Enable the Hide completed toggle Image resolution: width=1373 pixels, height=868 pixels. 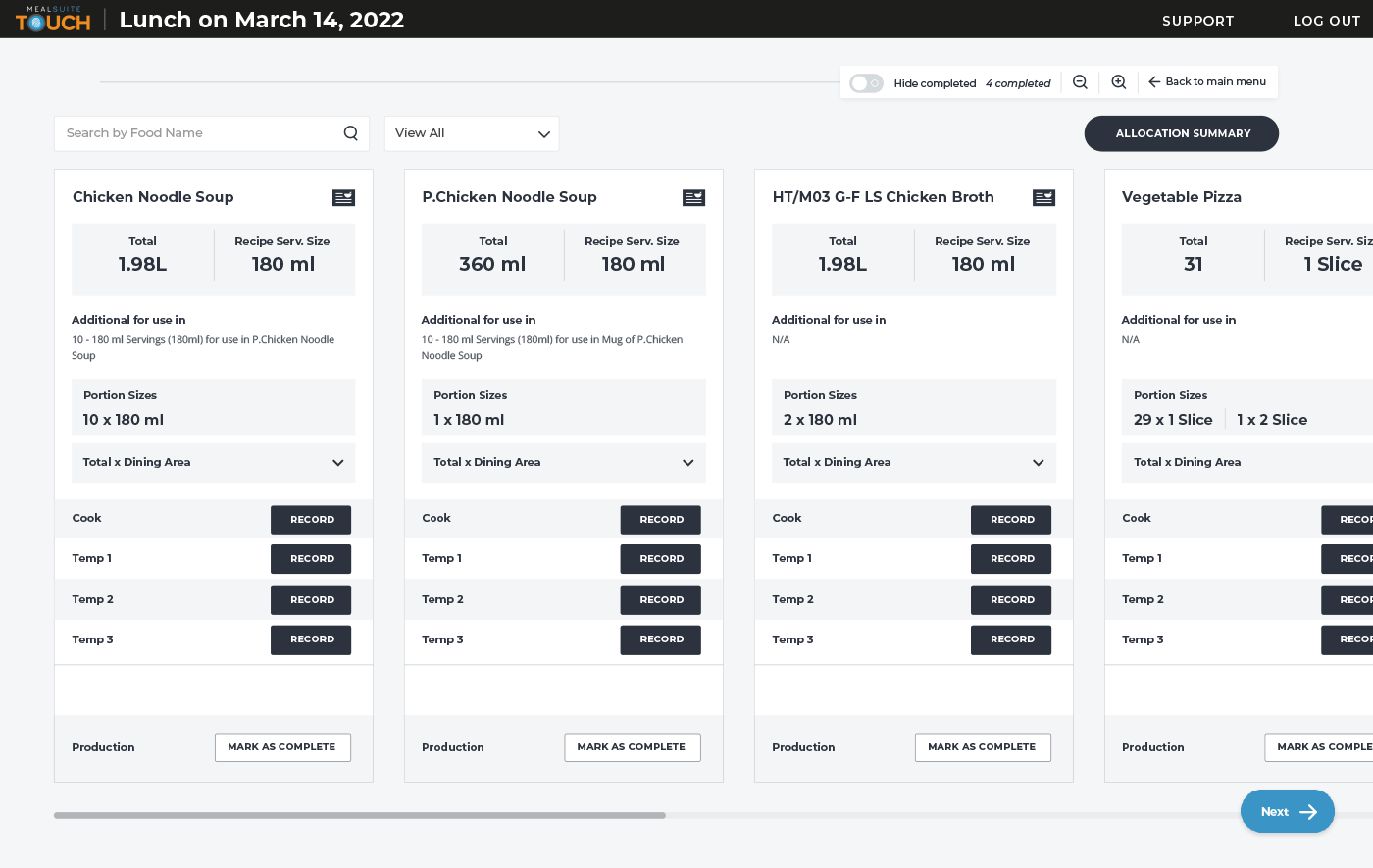(866, 83)
